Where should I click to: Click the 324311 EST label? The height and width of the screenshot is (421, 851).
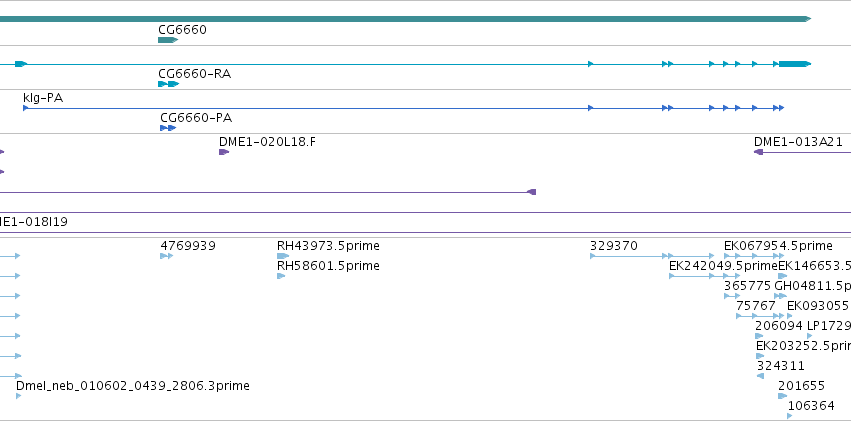(x=781, y=366)
